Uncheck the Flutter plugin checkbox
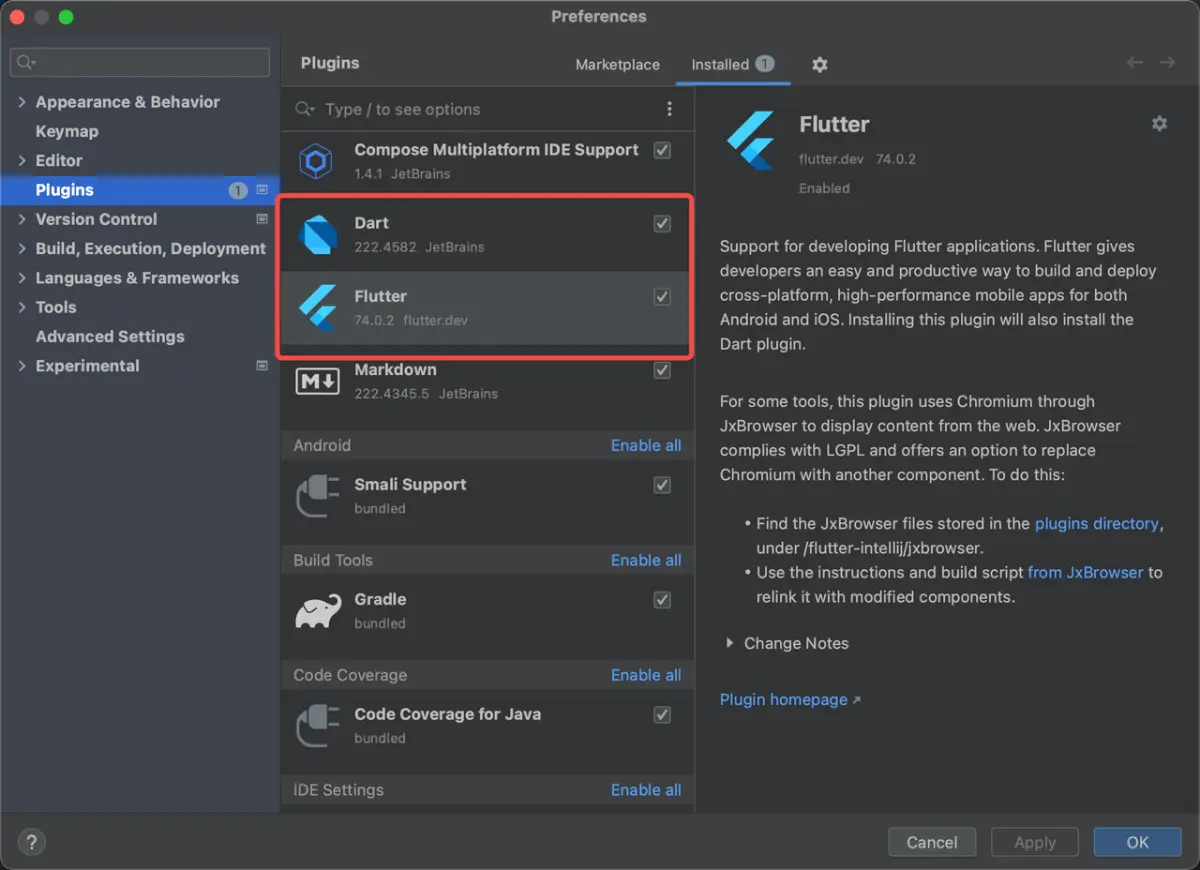The width and height of the screenshot is (1200, 870). [x=662, y=296]
